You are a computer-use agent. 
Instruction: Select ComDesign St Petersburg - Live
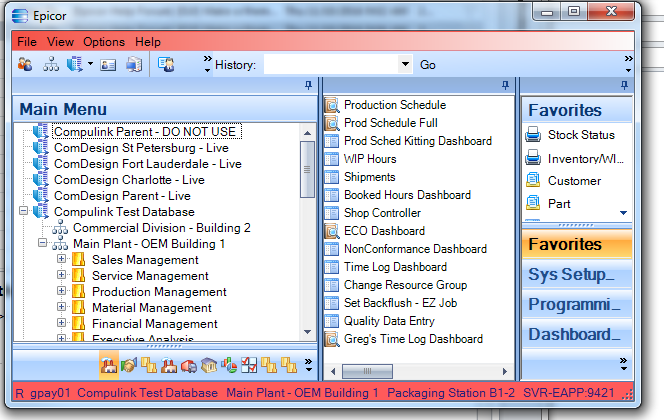pyautogui.click(x=141, y=148)
